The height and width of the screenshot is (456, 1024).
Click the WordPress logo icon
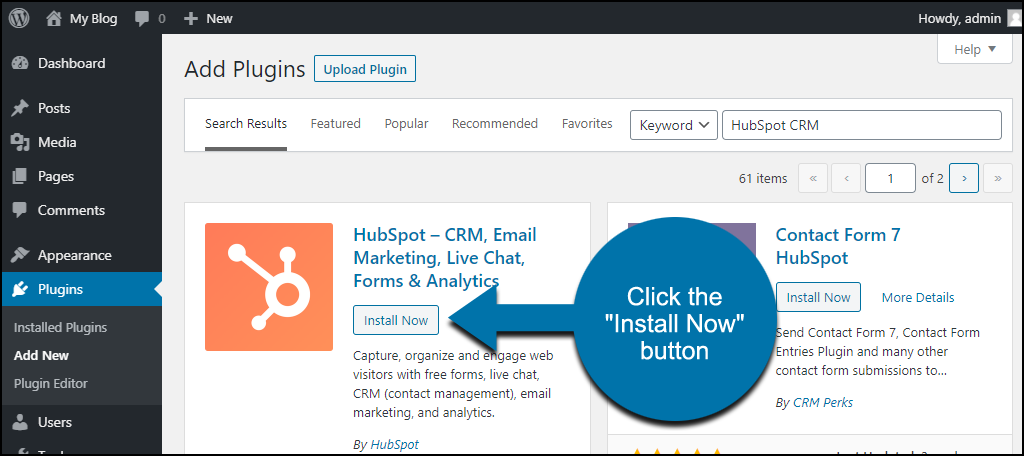click(19, 18)
